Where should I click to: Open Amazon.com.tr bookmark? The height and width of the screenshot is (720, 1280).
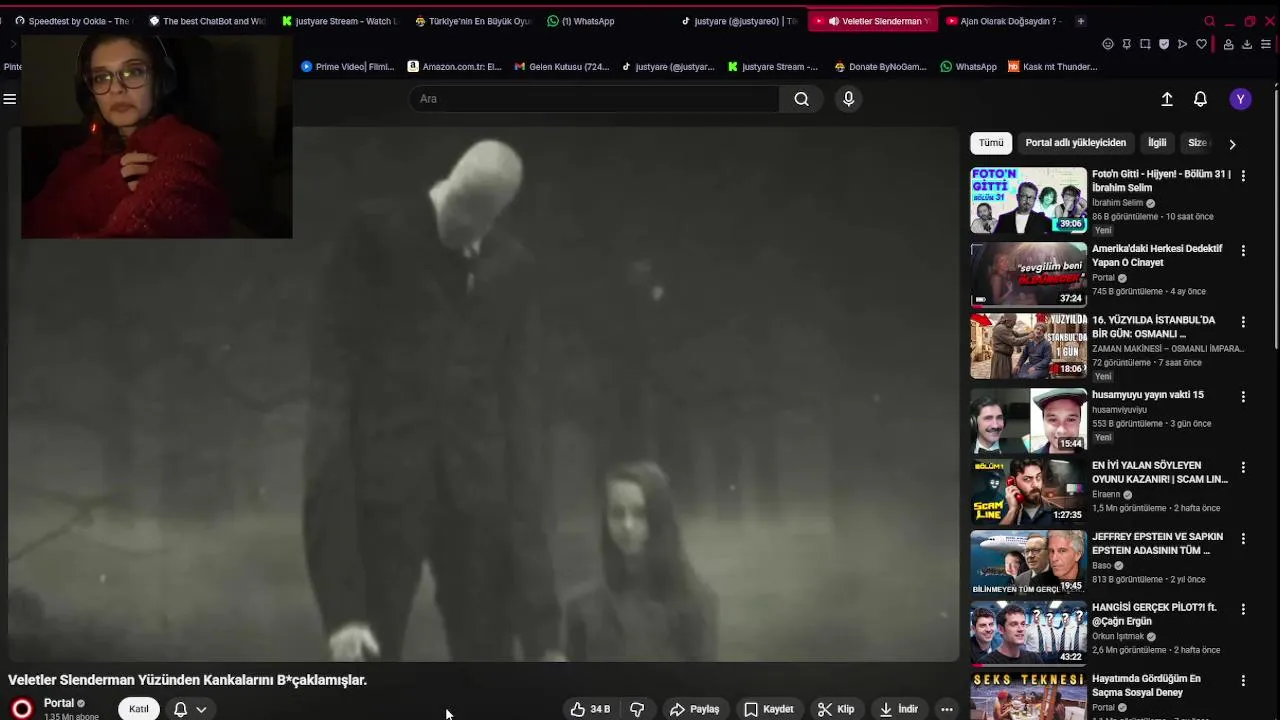pos(455,67)
